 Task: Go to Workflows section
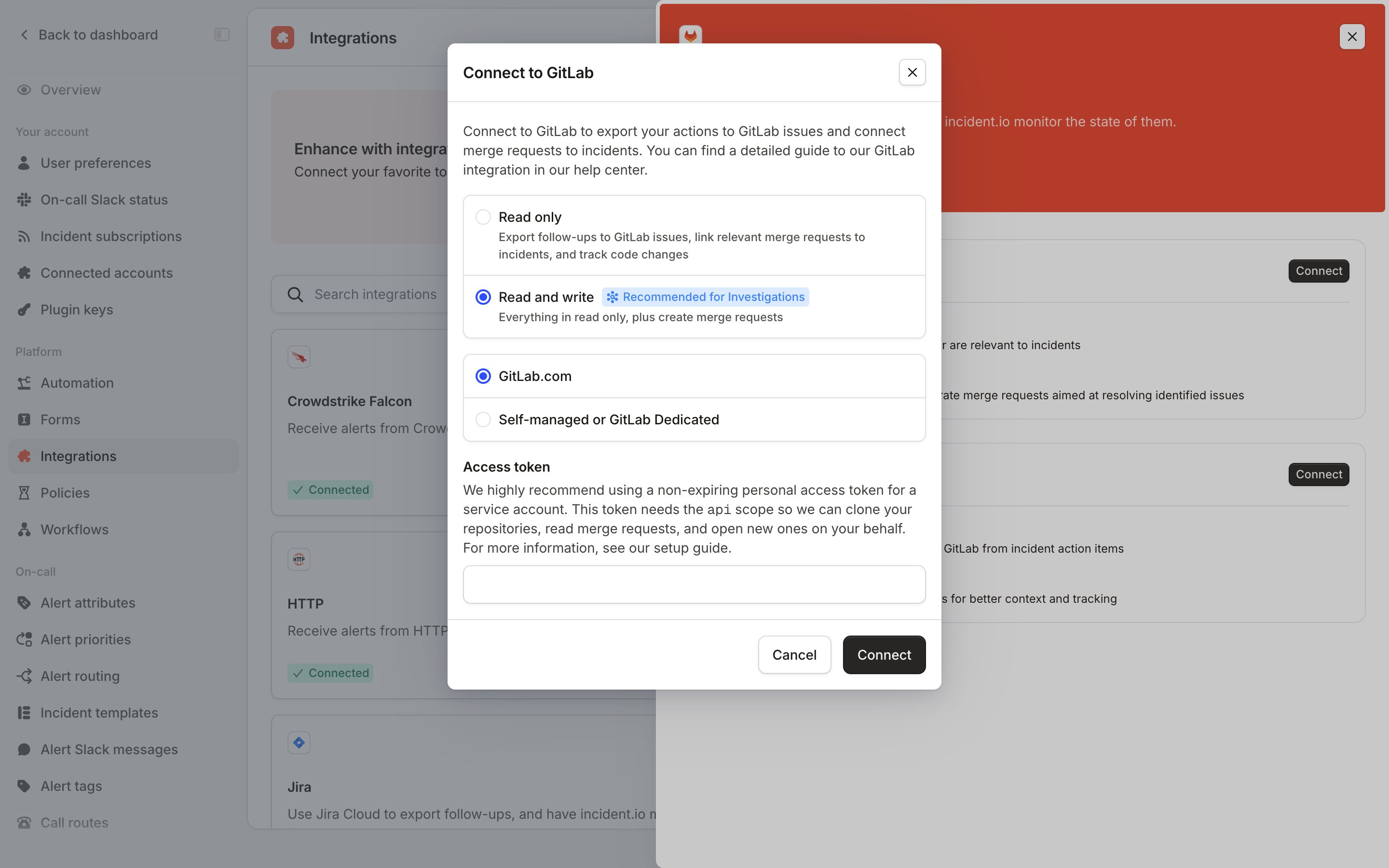click(x=123, y=529)
